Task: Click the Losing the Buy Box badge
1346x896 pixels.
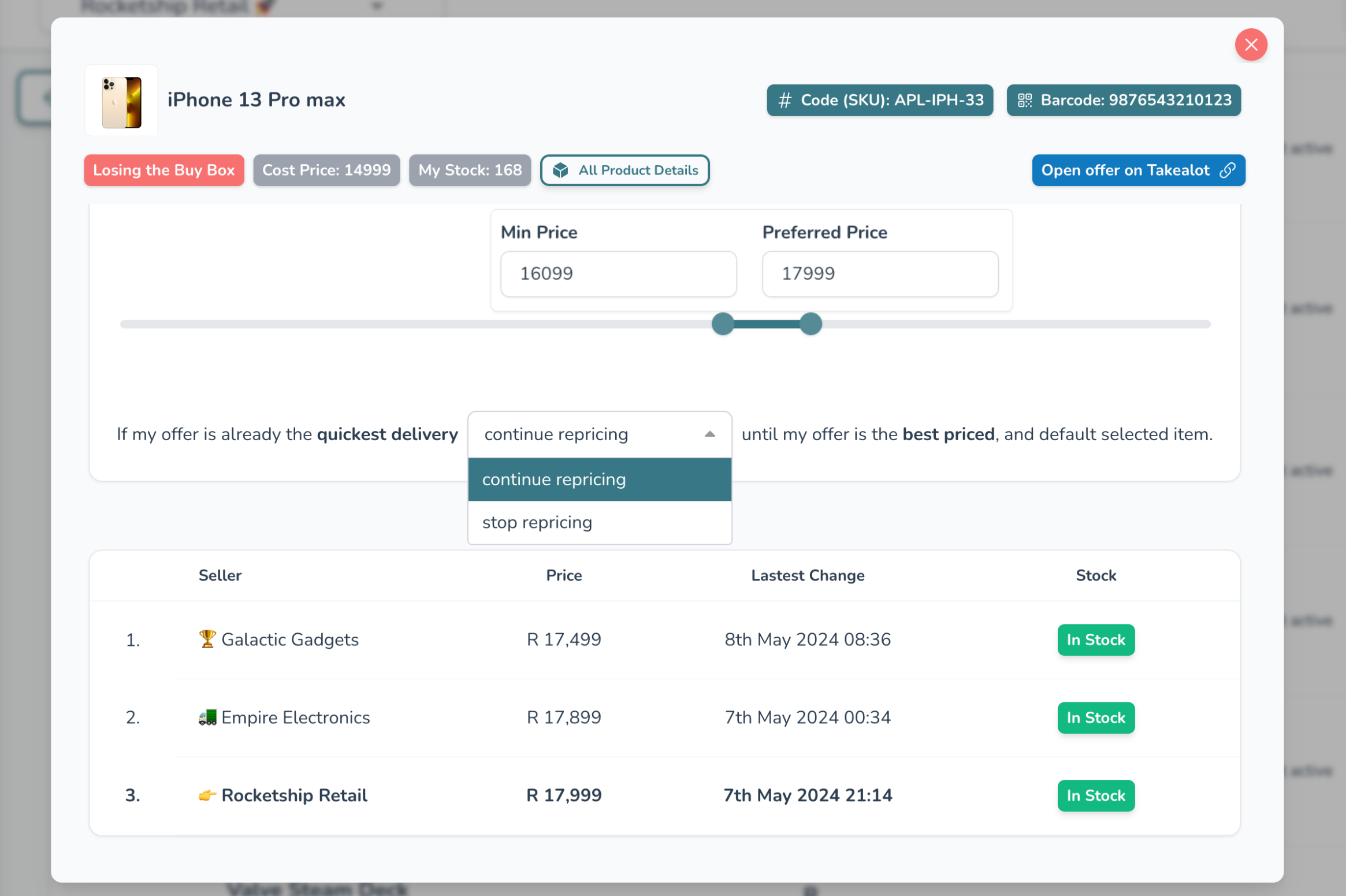Action: (x=163, y=170)
